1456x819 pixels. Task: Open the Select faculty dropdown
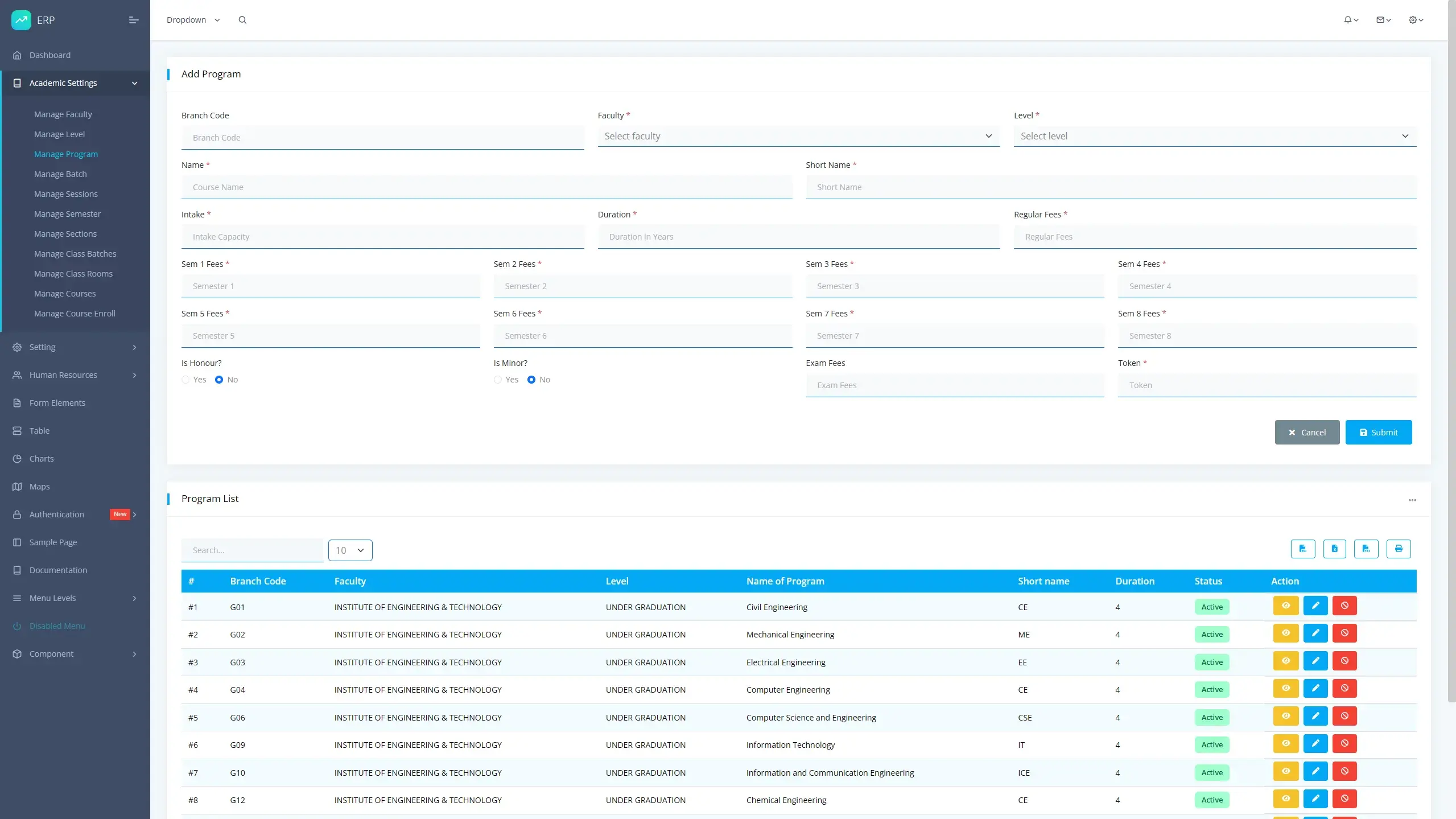tap(798, 136)
